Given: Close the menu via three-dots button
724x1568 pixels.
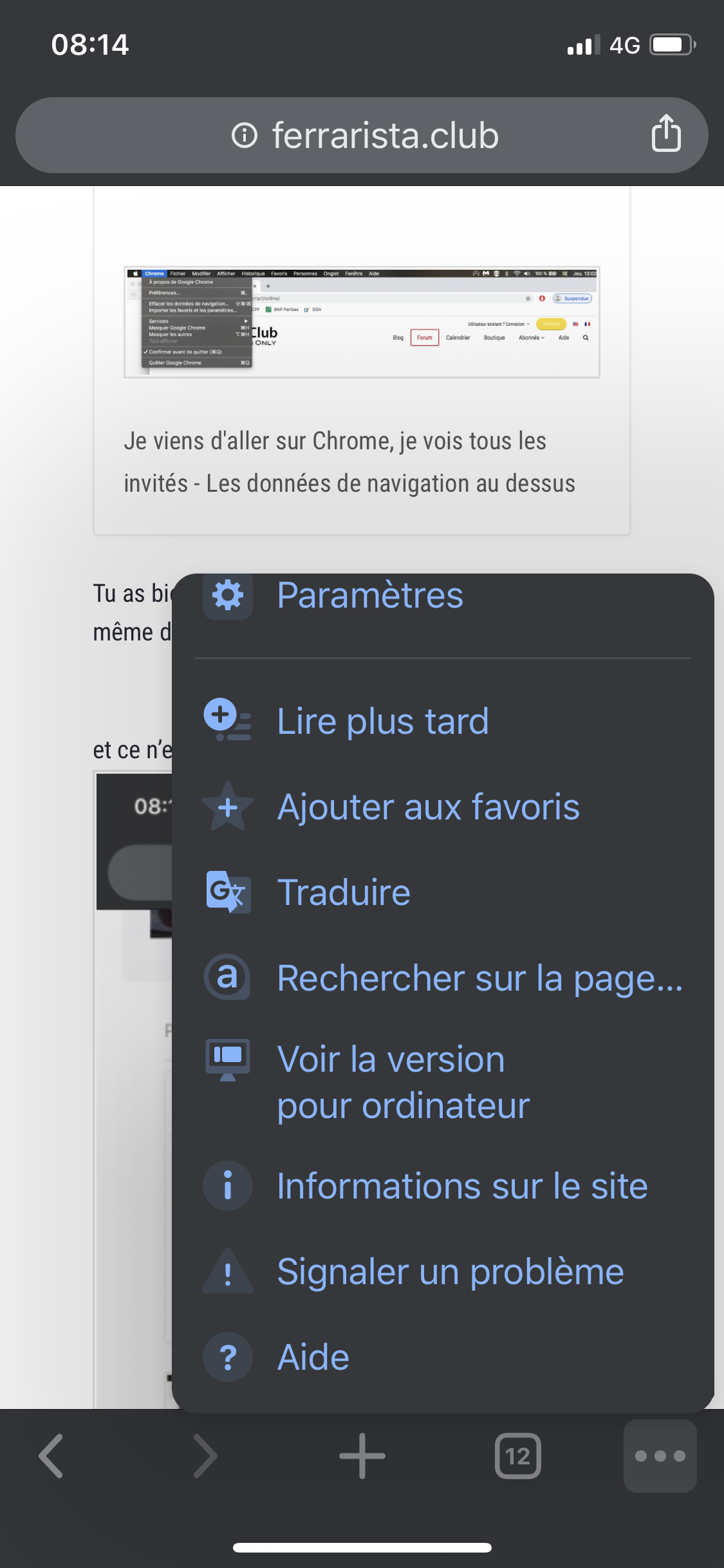Looking at the screenshot, I should click(660, 1455).
